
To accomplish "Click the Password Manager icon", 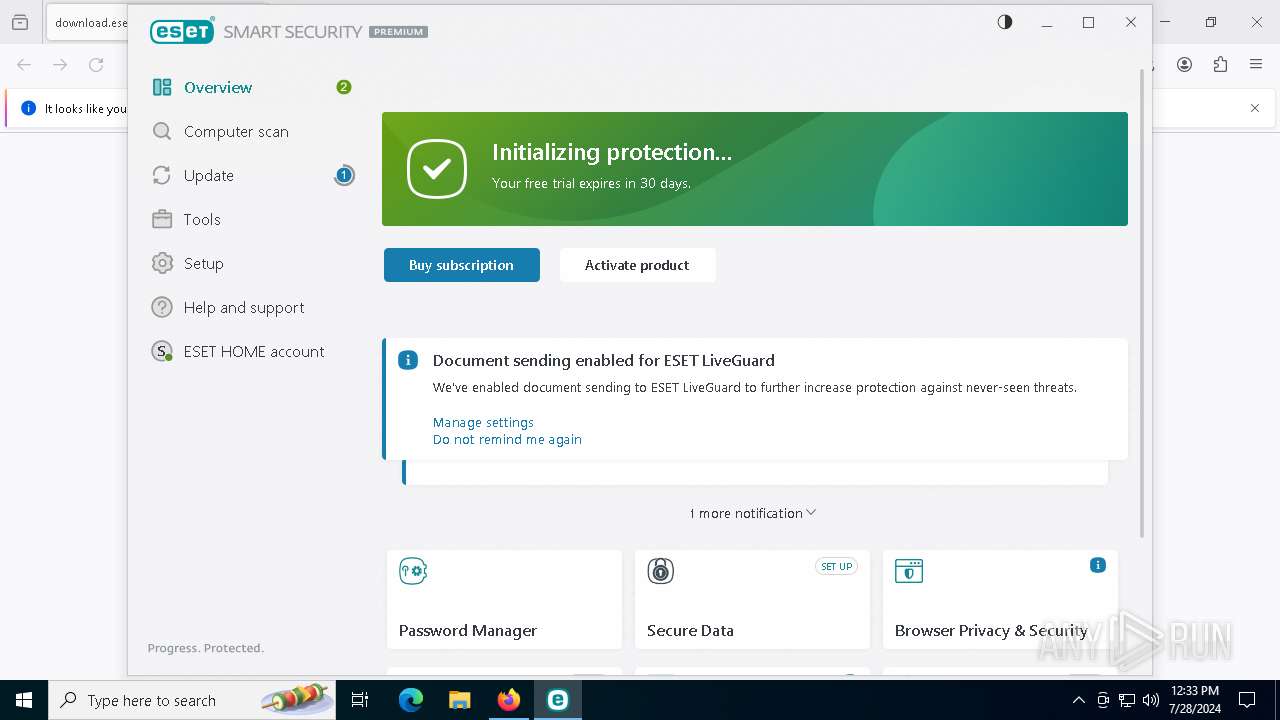I will click(x=413, y=571).
